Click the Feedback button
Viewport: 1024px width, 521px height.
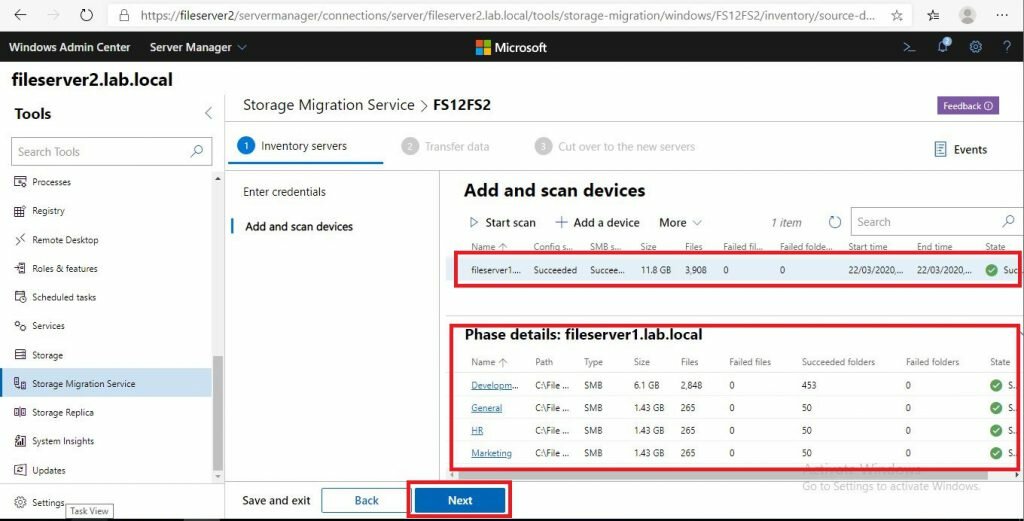pos(967,106)
